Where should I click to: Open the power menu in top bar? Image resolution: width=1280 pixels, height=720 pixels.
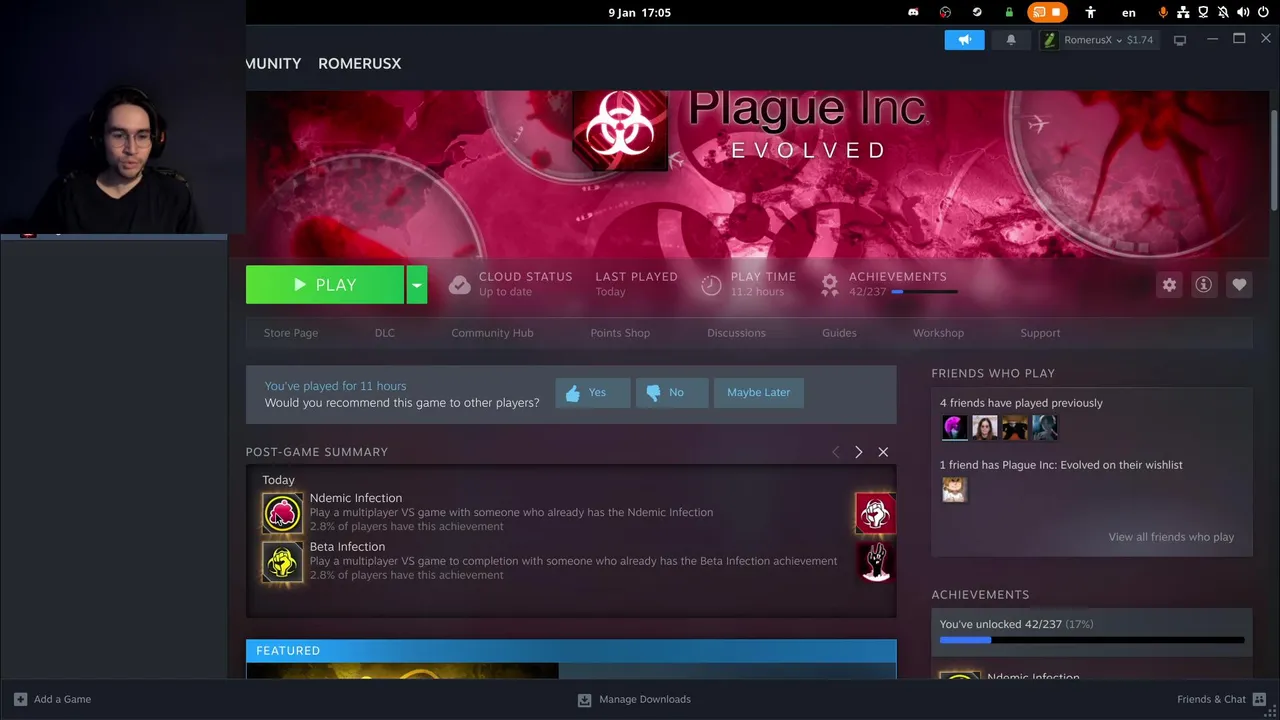point(1263,13)
